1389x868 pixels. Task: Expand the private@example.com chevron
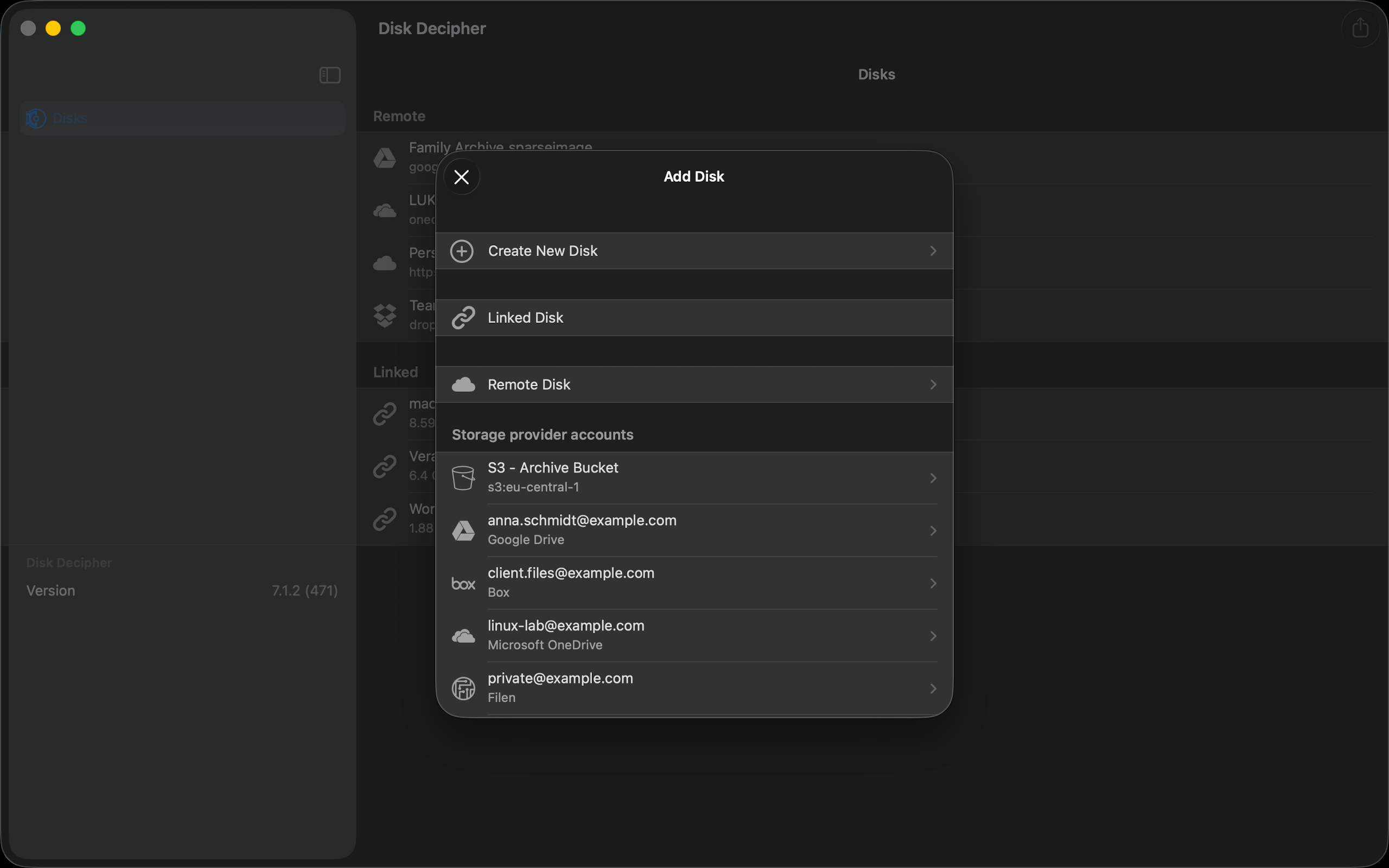pyautogui.click(x=933, y=688)
